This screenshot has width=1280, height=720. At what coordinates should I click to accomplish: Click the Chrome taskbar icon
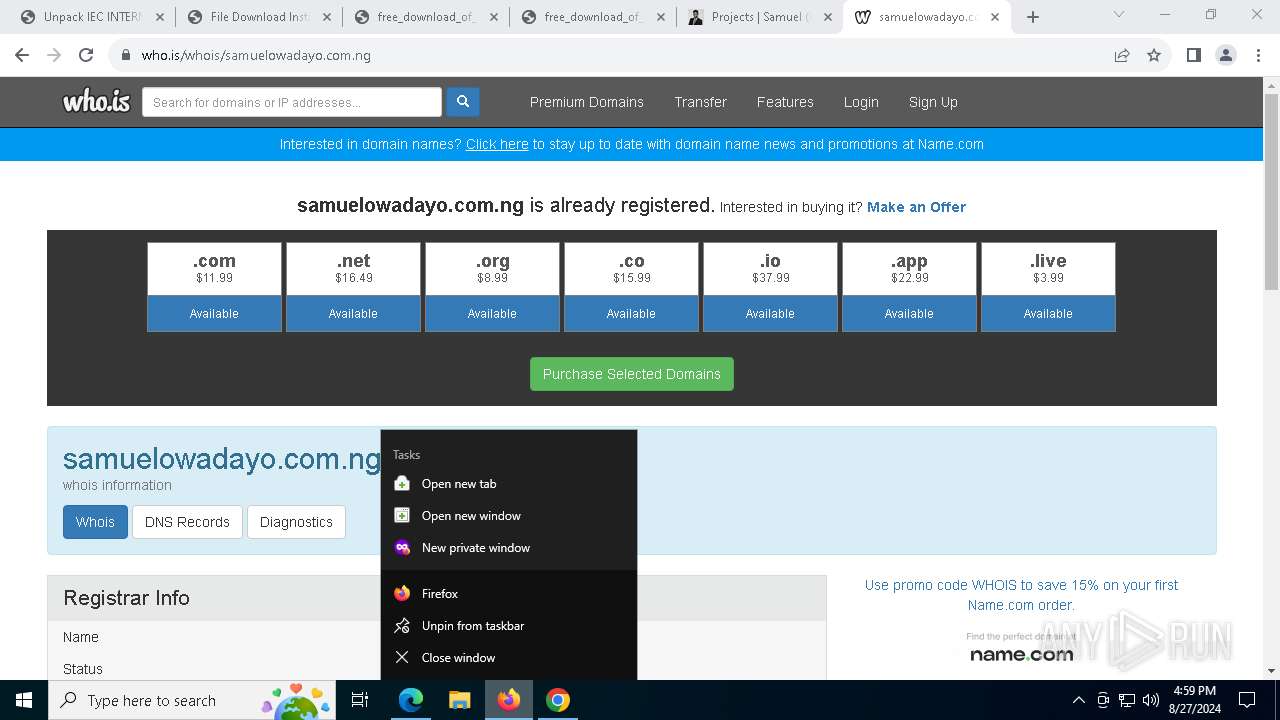tap(558, 700)
